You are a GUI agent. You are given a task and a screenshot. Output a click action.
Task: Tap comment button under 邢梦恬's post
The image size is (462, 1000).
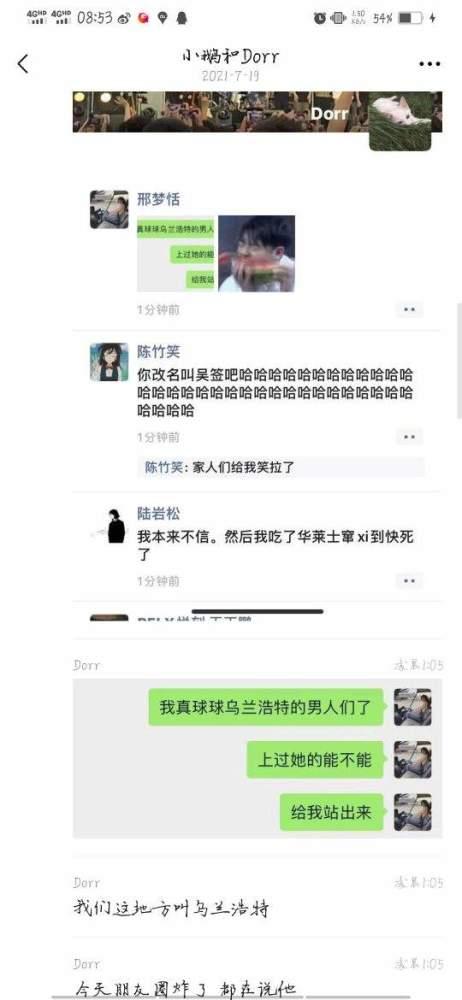[x=409, y=310]
